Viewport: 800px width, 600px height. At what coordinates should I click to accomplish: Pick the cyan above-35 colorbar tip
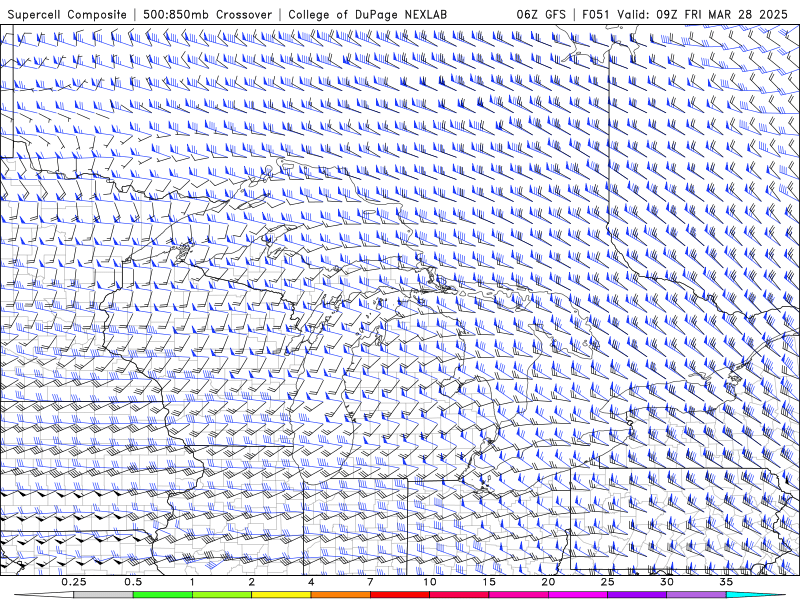(753, 595)
